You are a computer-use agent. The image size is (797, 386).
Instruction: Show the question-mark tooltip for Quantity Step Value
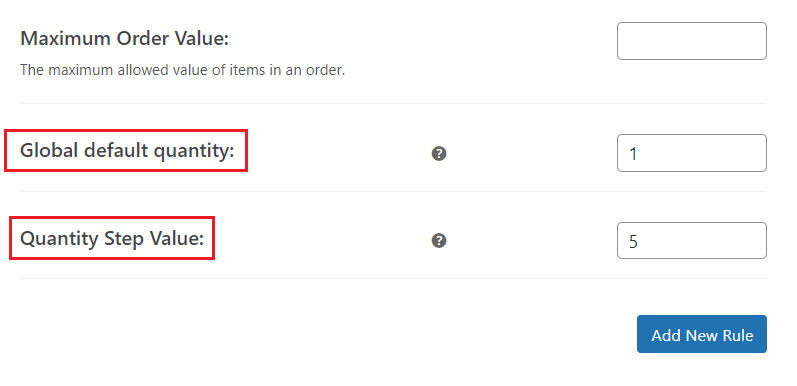tap(439, 241)
